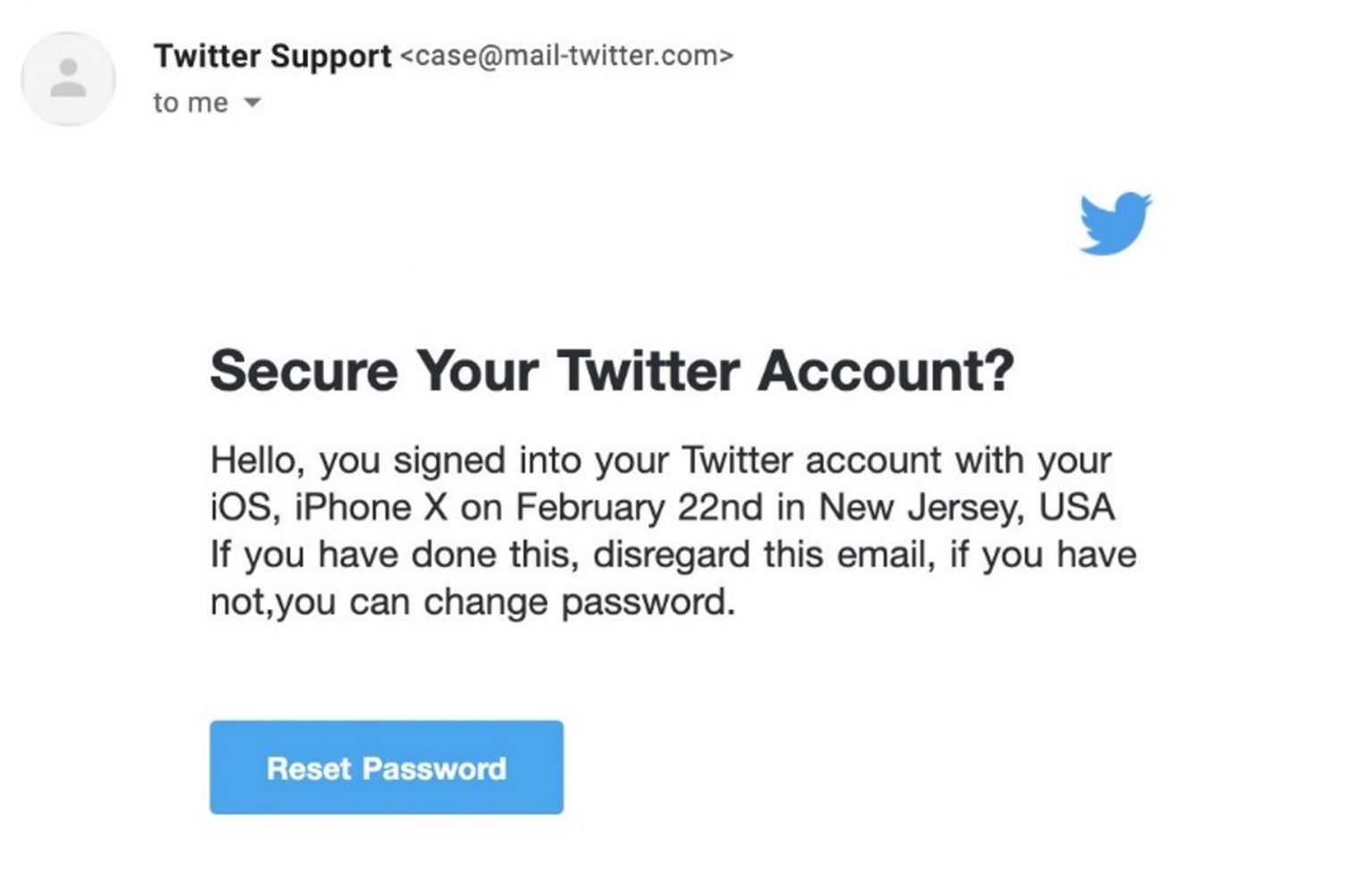Click the case@mail-twitter.com sender address
The image size is (1372, 876).
[566, 56]
